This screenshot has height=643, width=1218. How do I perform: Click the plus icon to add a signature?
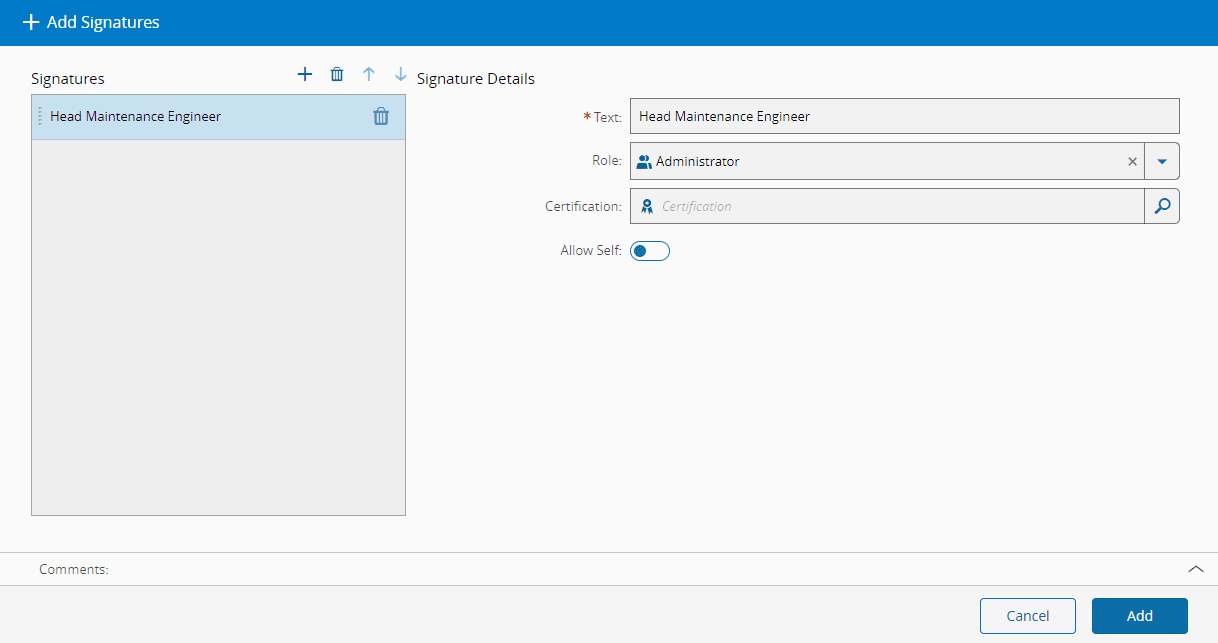305,74
